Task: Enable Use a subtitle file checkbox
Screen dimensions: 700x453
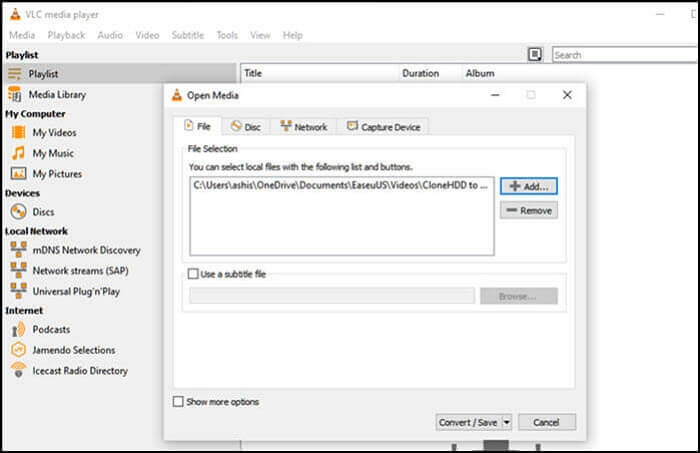Action: click(193, 274)
